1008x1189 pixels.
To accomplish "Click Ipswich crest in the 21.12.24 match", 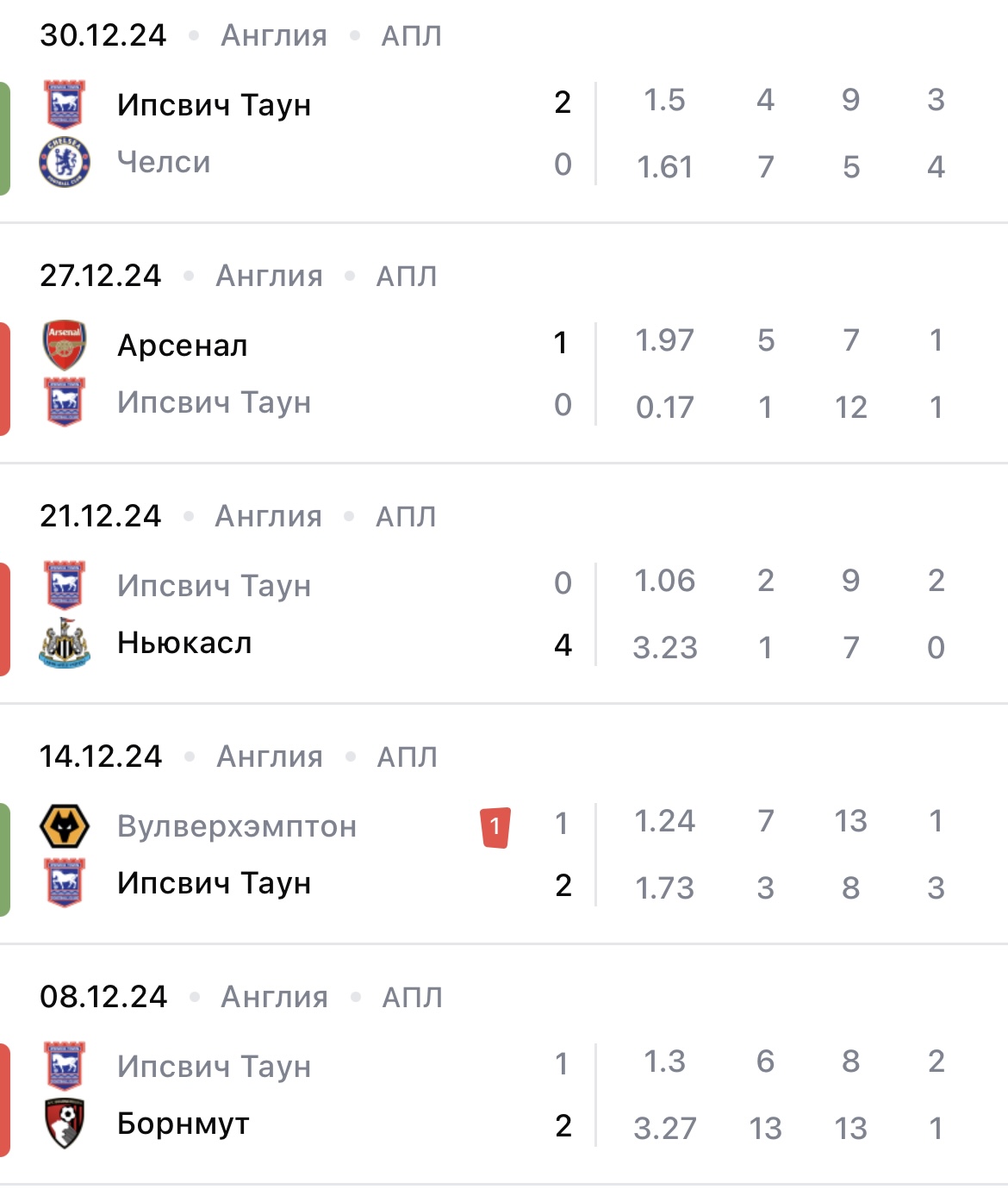I will click(65, 585).
